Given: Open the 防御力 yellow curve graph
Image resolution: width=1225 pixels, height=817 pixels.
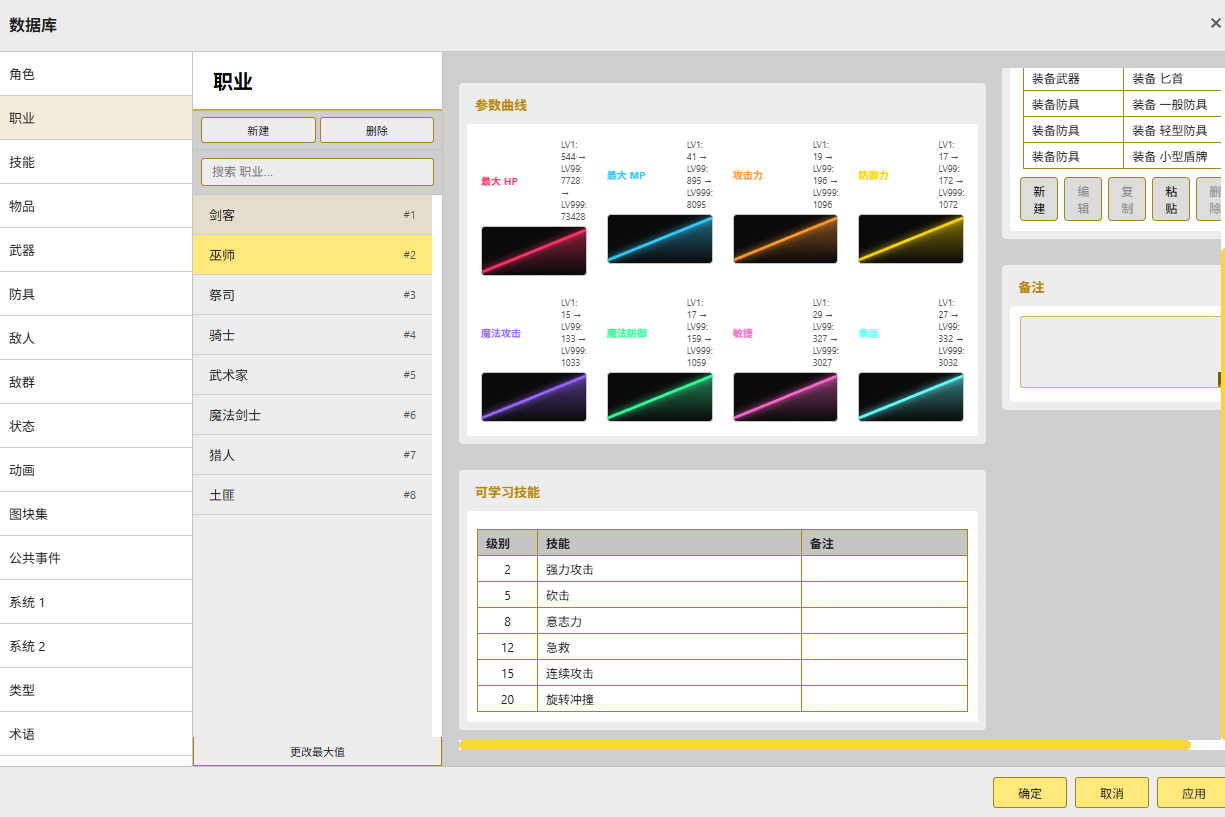Looking at the screenshot, I should tap(911, 239).
